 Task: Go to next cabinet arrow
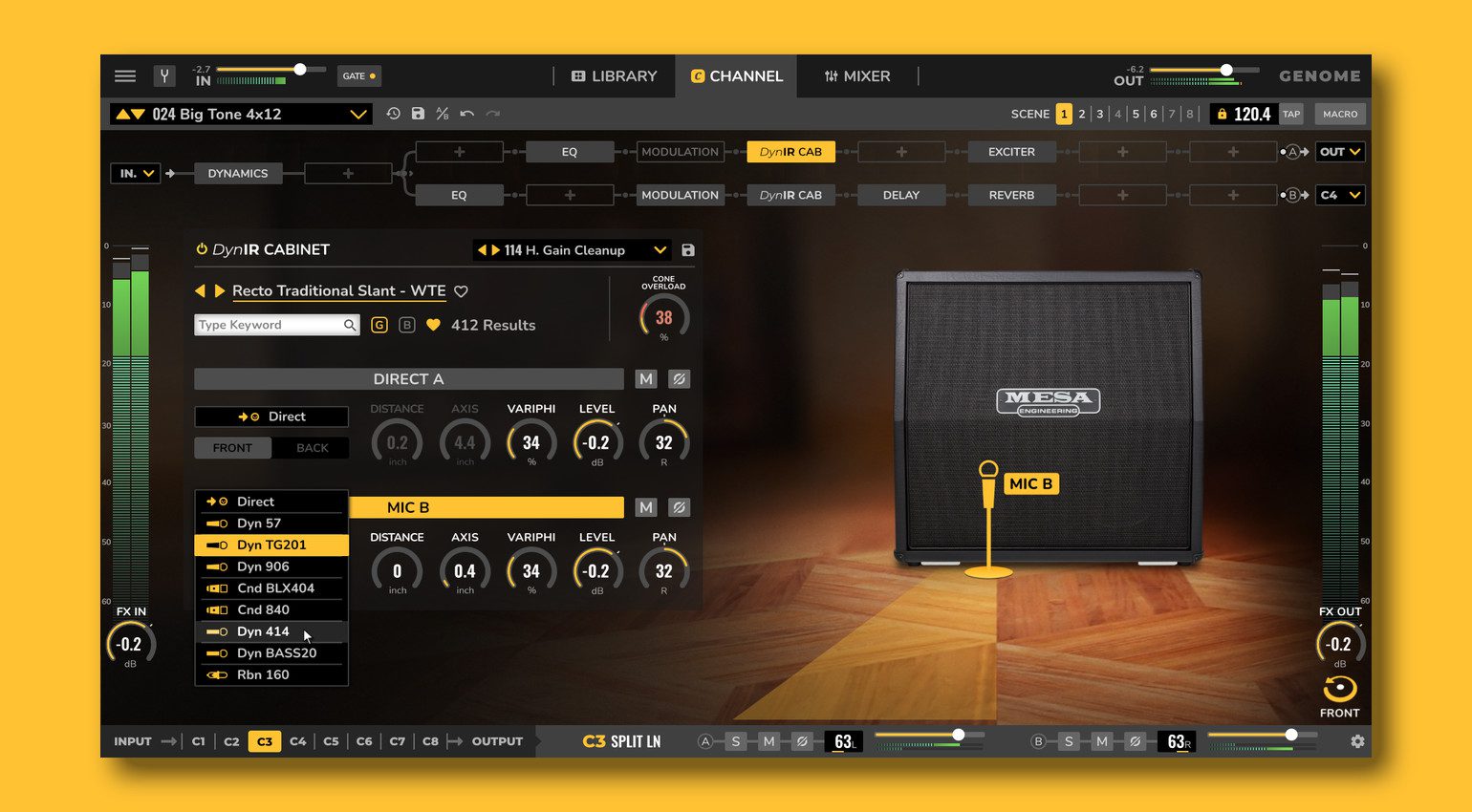[219, 290]
